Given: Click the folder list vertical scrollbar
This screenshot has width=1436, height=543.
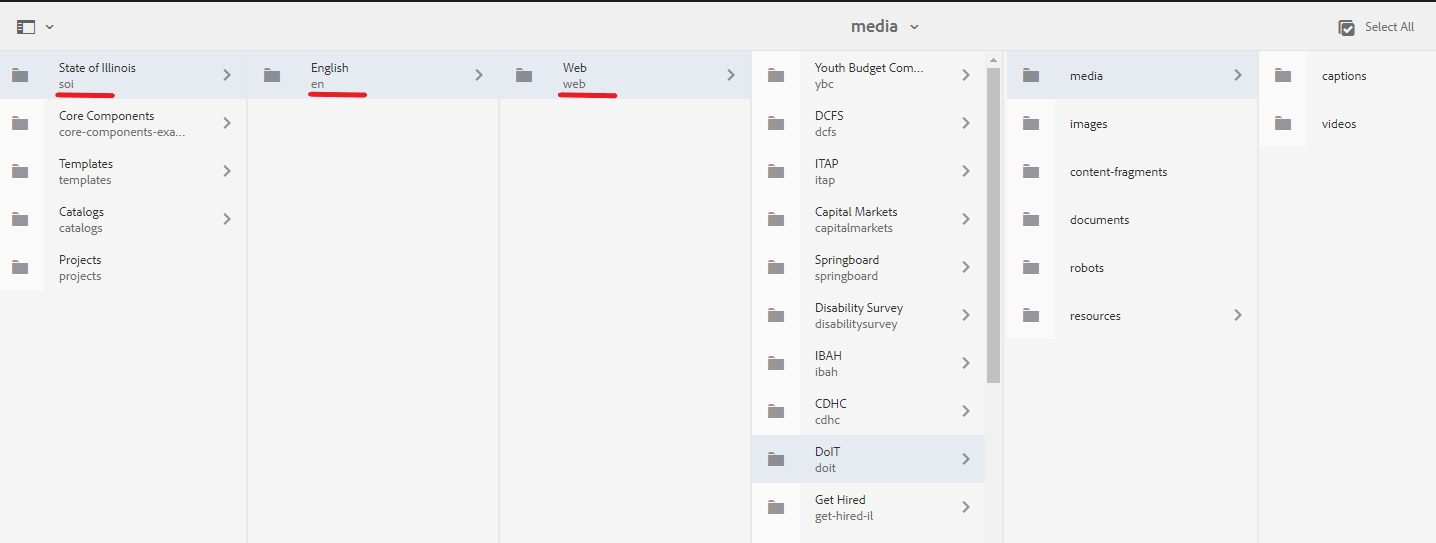Looking at the screenshot, I should pos(993,225).
